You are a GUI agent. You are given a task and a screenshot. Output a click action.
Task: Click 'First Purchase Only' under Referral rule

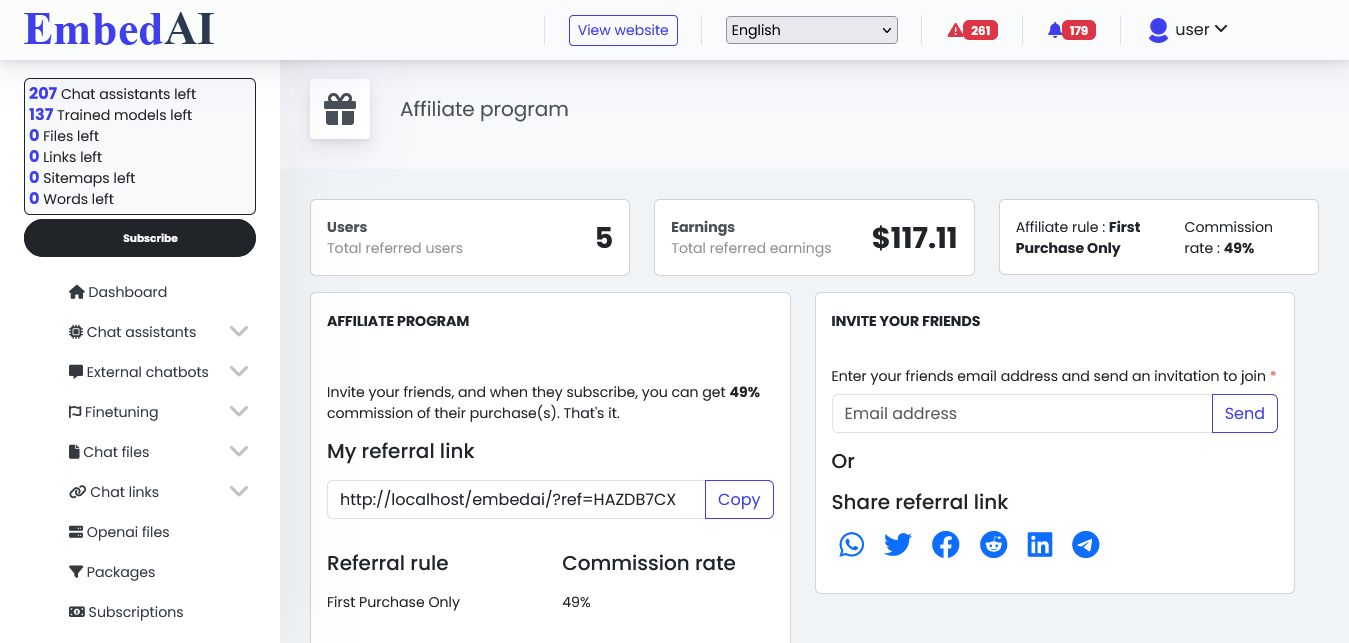coord(393,602)
